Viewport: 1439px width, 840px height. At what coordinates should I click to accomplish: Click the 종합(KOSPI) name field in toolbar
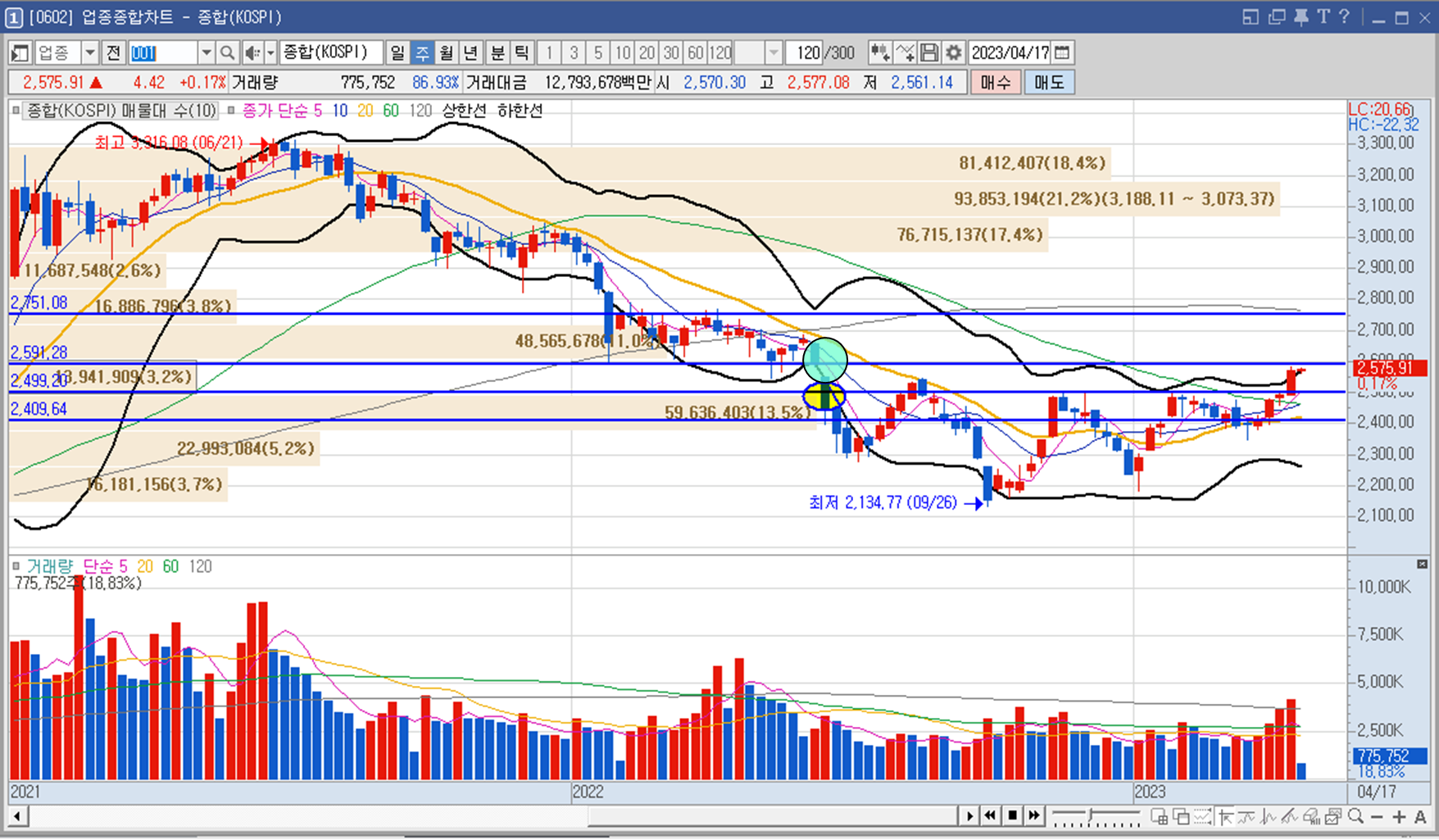(x=331, y=53)
